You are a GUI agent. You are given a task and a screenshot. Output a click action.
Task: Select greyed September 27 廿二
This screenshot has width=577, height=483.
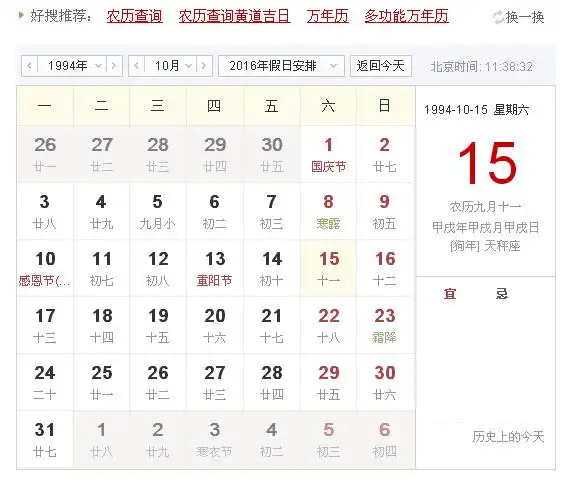click(x=102, y=155)
